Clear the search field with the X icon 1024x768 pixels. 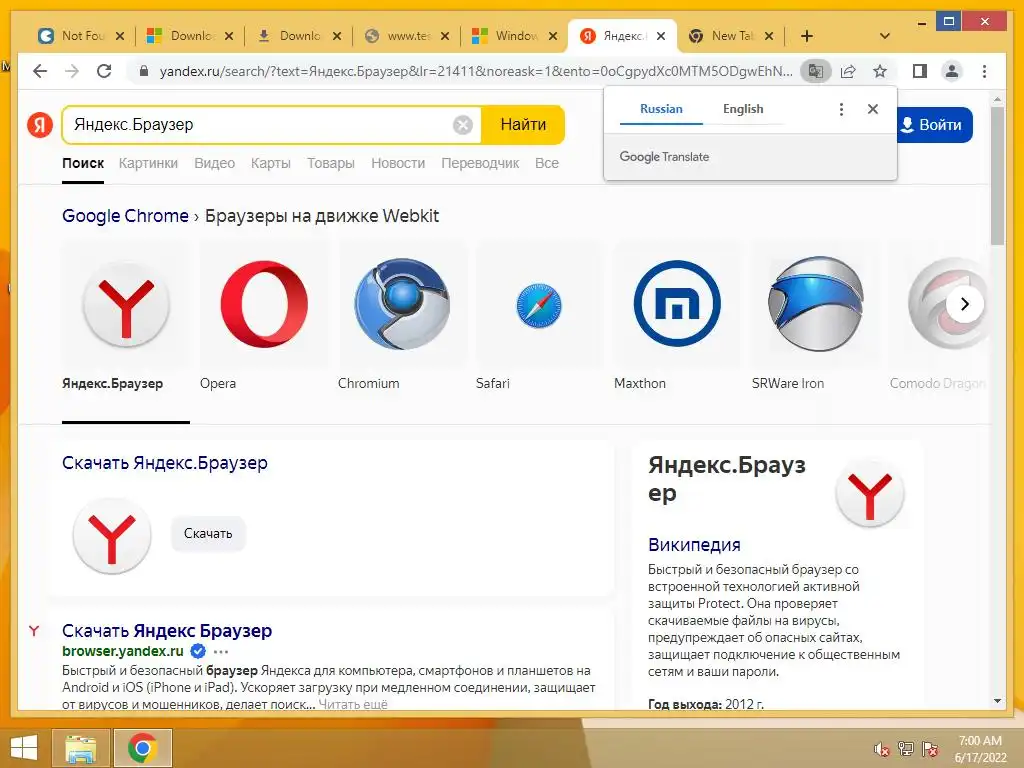coord(462,125)
